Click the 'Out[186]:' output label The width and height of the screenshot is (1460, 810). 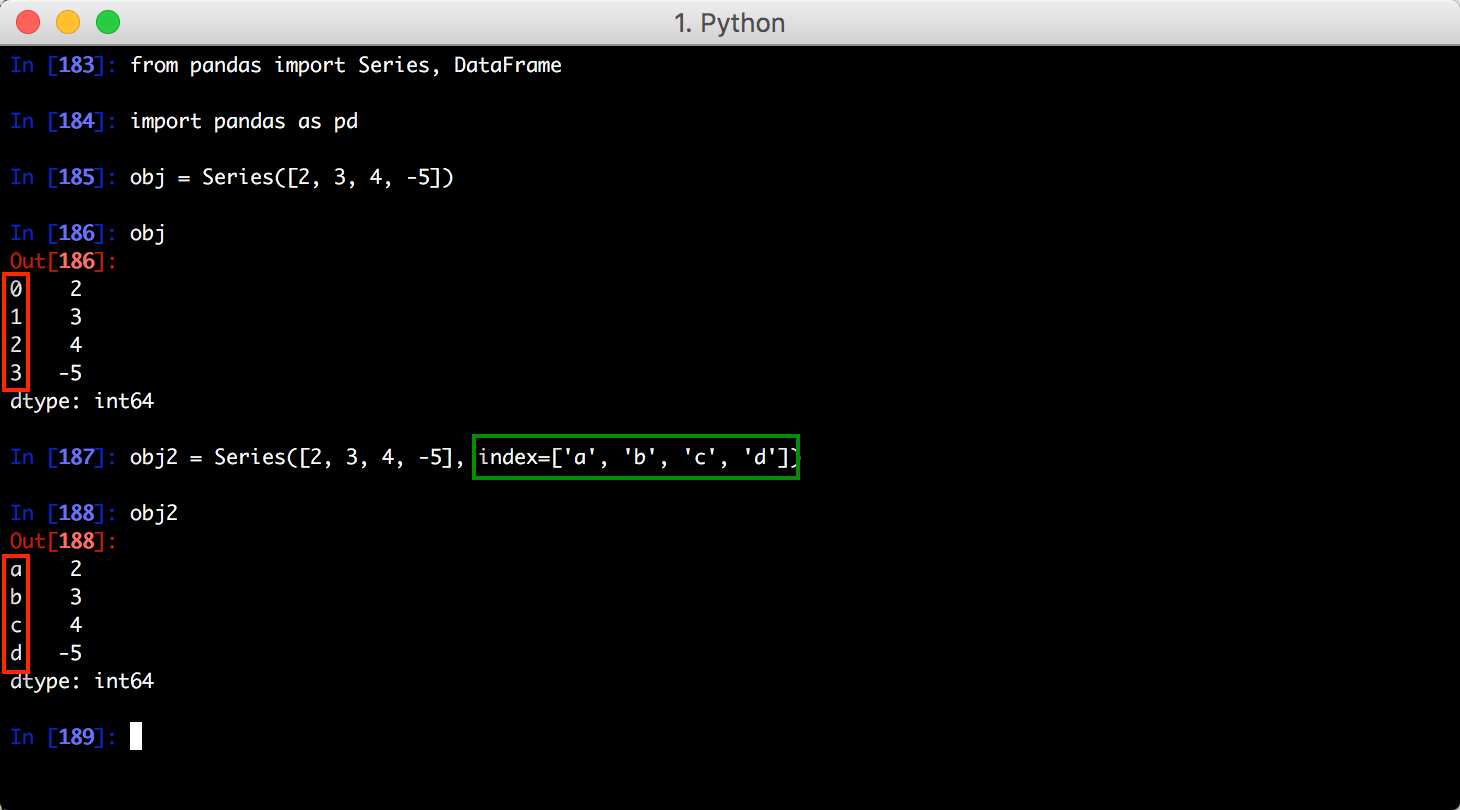coord(64,262)
